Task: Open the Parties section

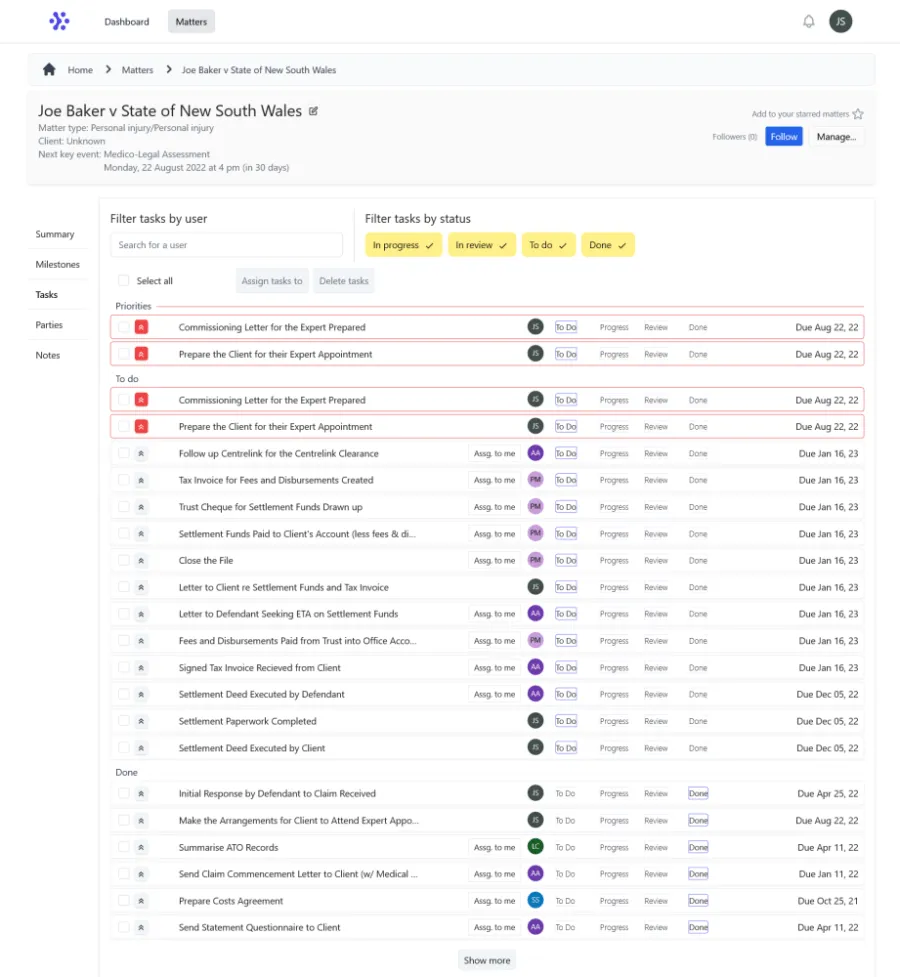Action: click(49, 325)
